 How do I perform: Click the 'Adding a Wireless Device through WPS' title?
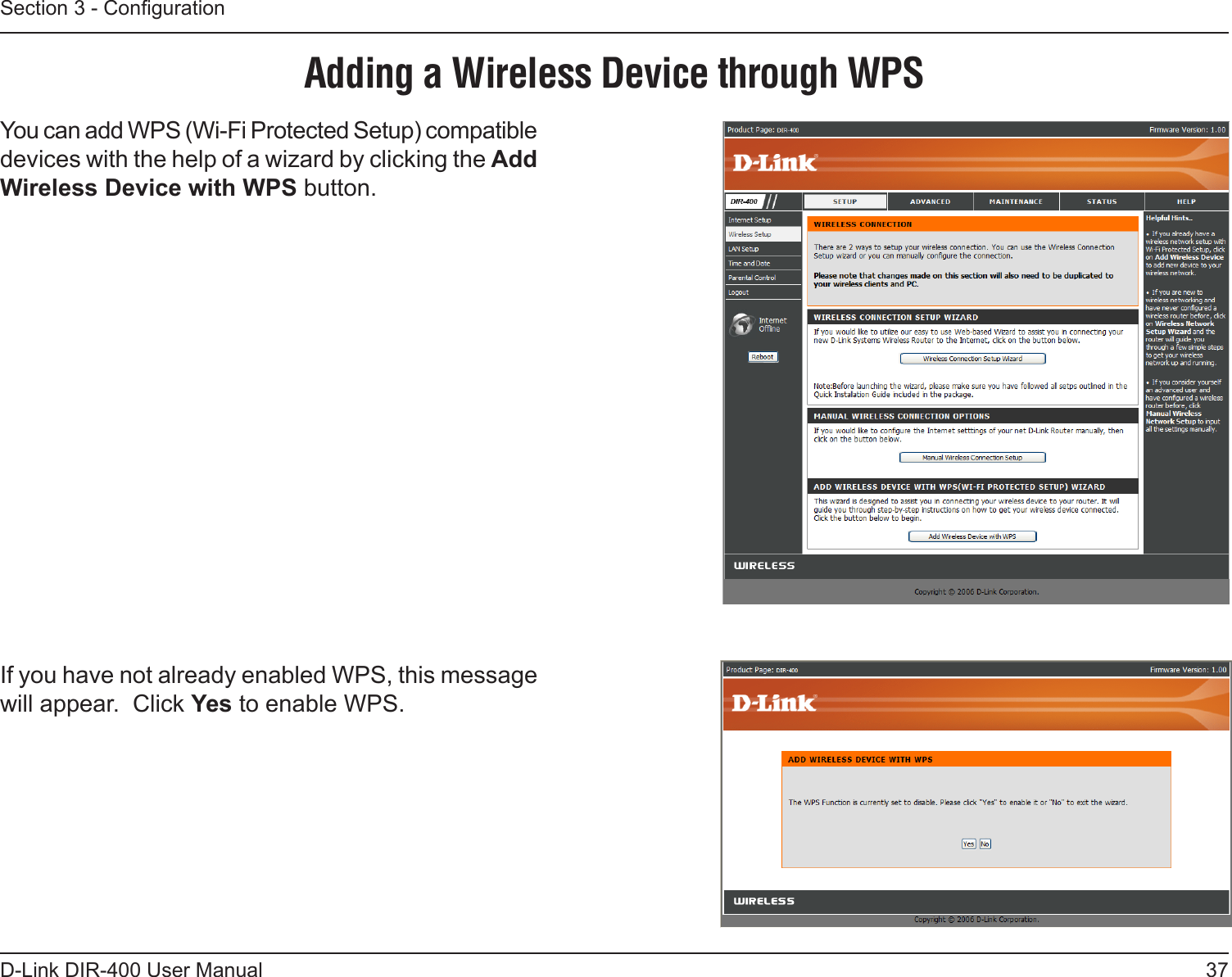click(614, 74)
